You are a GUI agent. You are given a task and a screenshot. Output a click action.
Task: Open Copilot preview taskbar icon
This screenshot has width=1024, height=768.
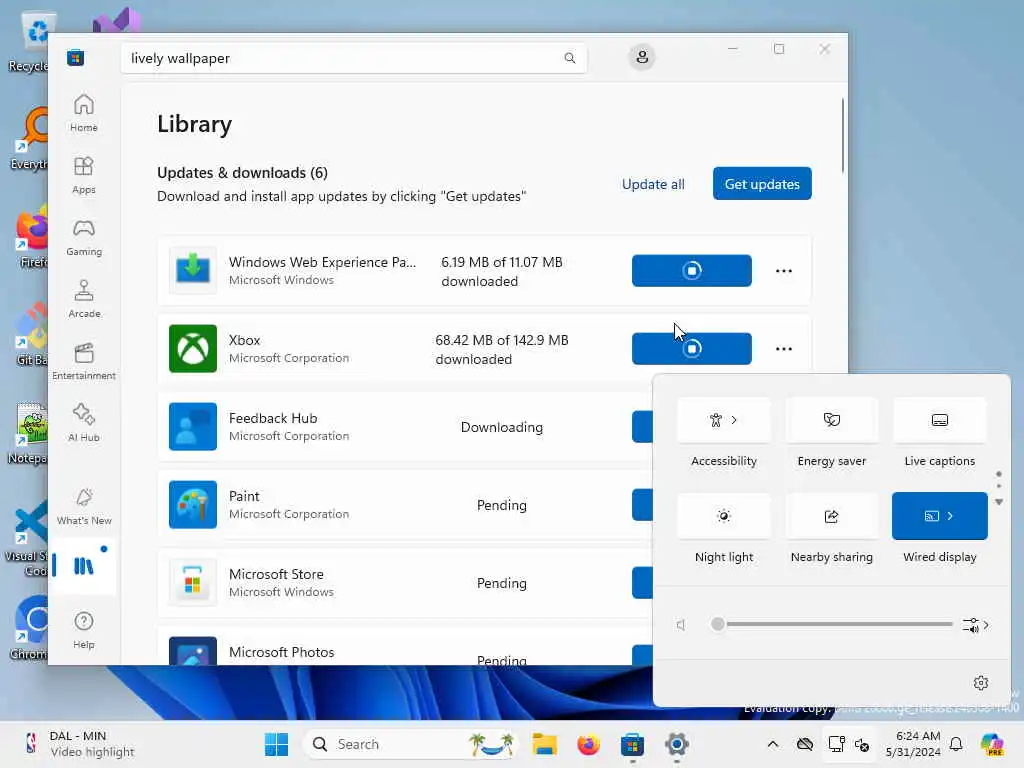(993, 744)
